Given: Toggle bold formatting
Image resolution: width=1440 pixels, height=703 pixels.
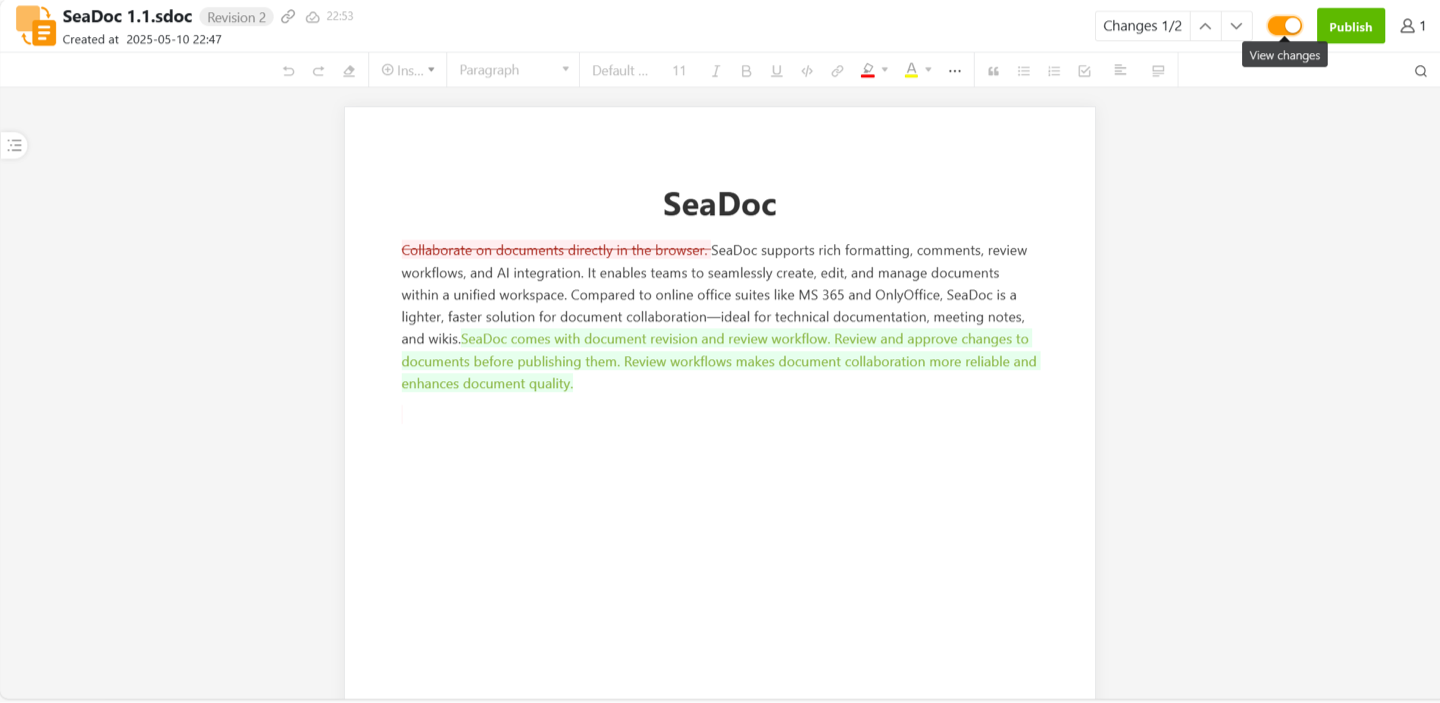Looking at the screenshot, I should pos(746,71).
